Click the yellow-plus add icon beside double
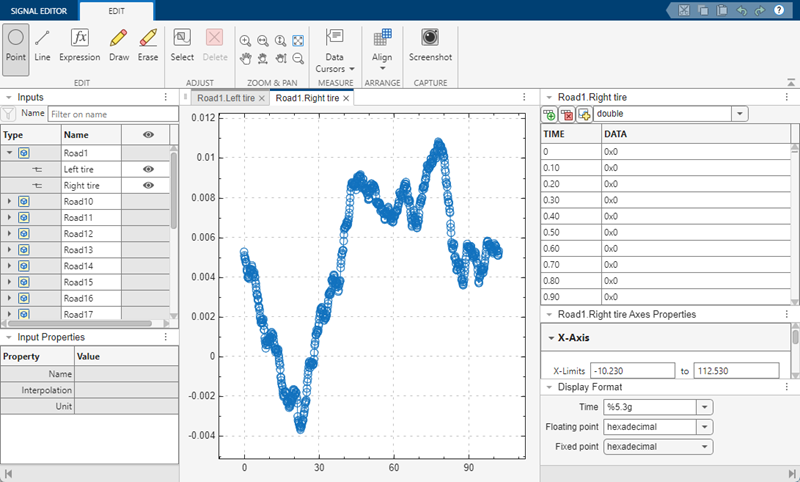Screen dimensions: 800x482 [x=584, y=114]
